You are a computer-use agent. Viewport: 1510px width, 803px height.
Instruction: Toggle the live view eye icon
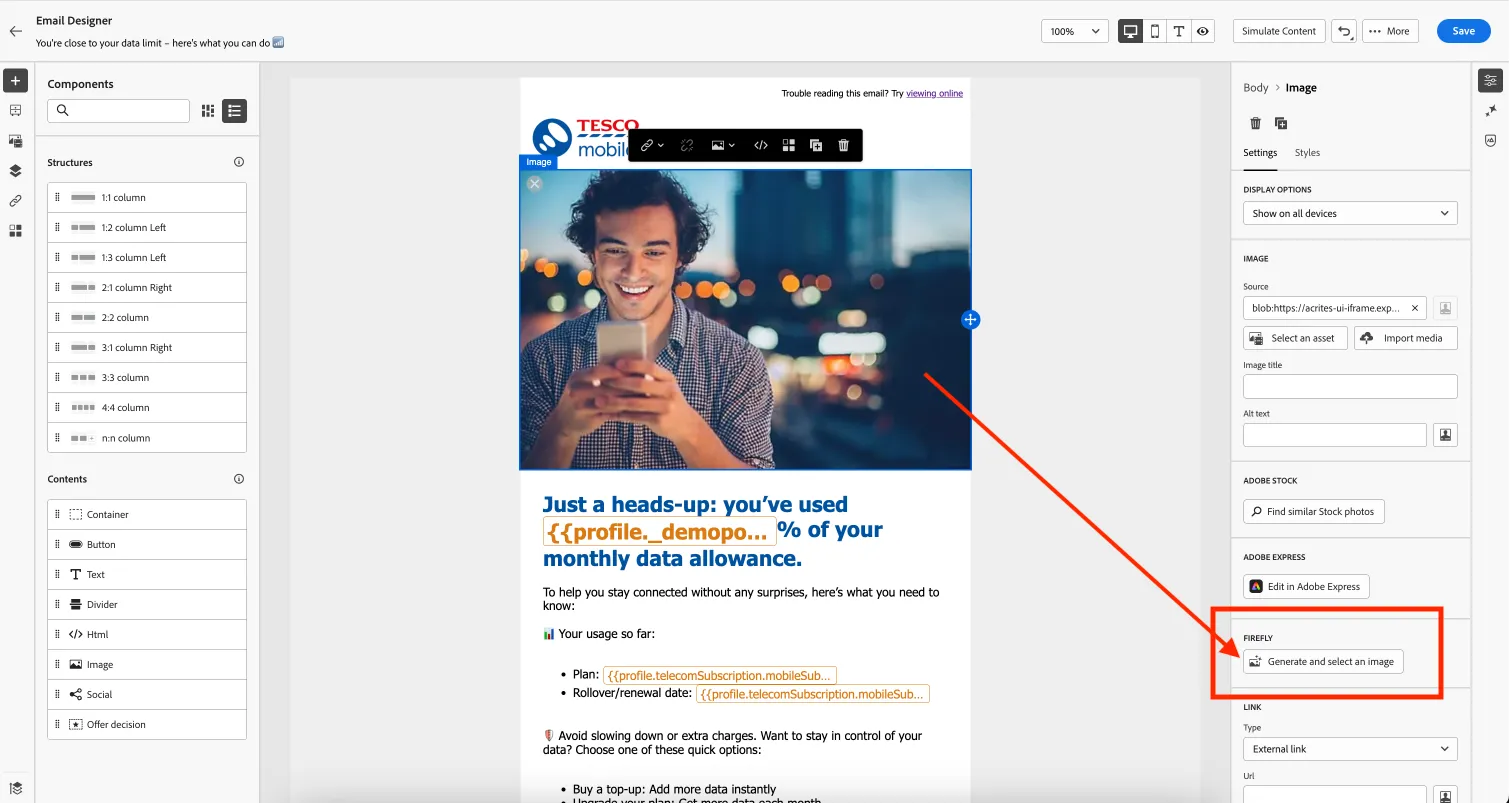(1203, 31)
